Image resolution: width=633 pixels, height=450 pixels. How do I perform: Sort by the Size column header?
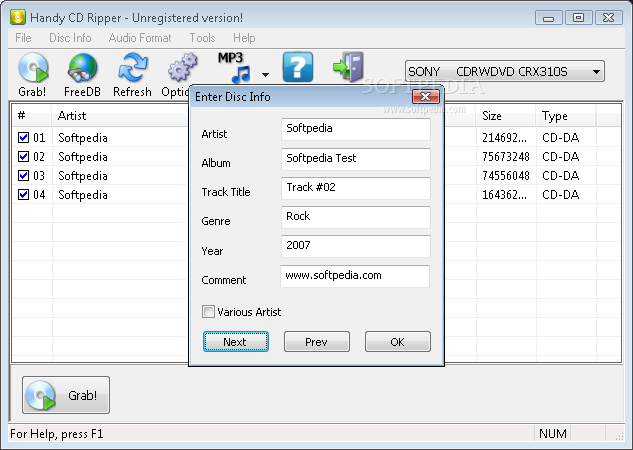(x=506, y=116)
